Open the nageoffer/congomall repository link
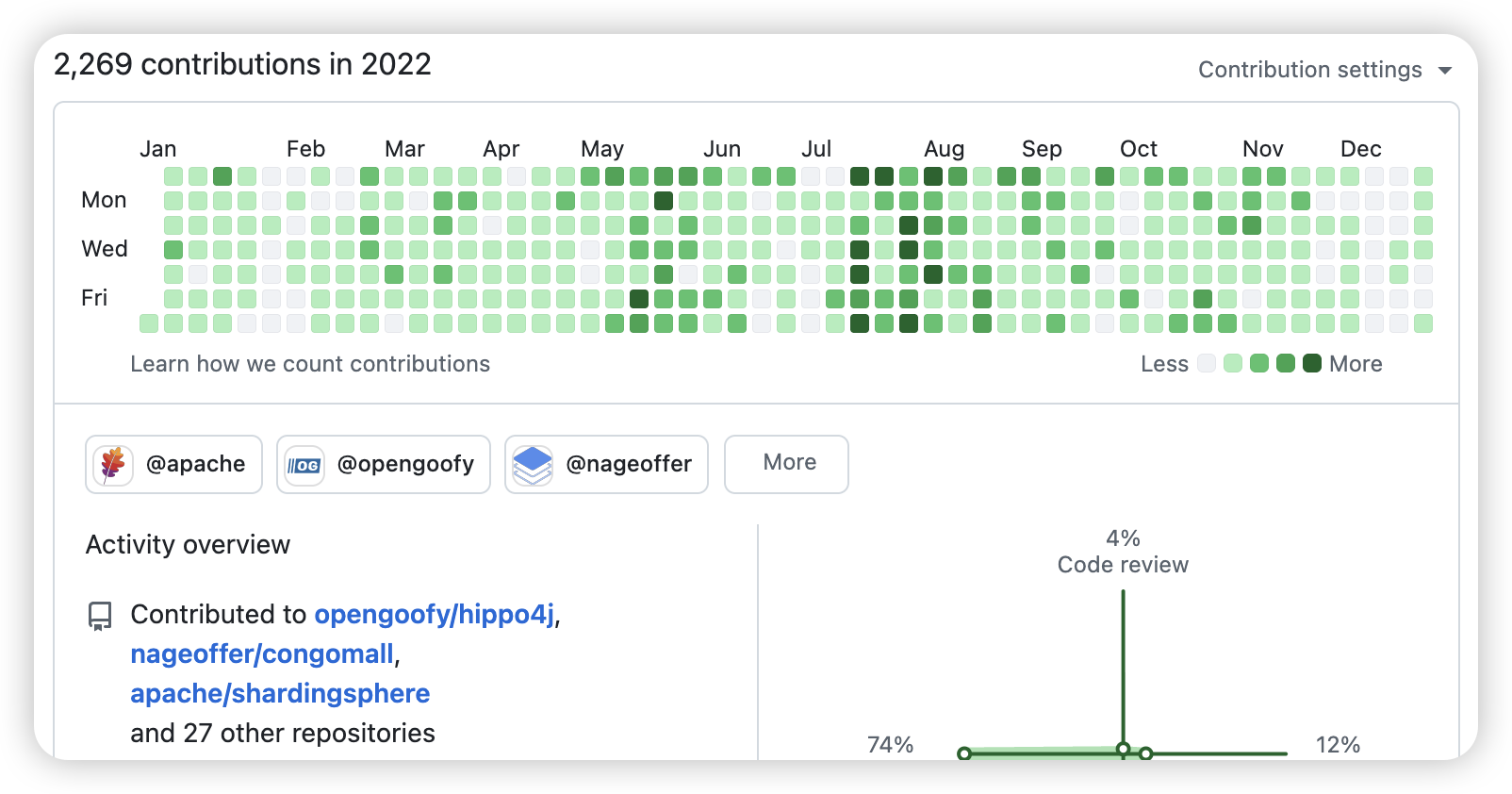The height and width of the screenshot is (794, 1512). click(x=262, y=653)
